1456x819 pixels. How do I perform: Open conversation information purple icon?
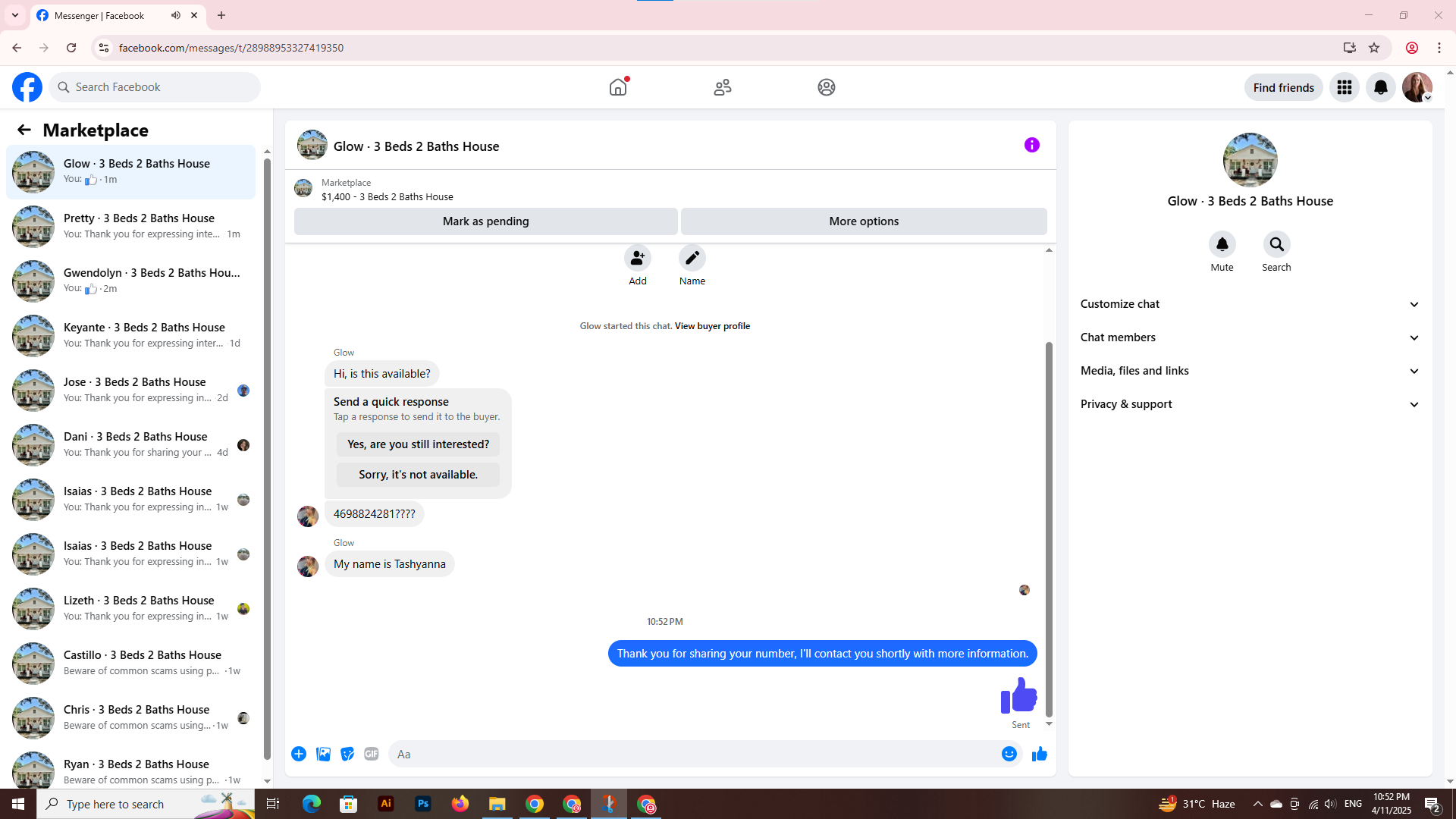coord(1032,145)
